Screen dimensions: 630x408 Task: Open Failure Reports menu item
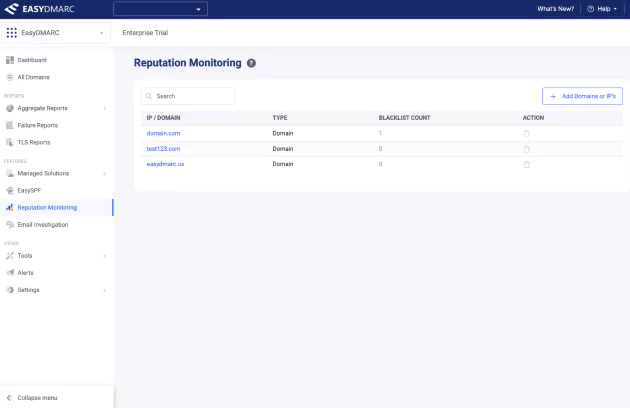click(38, 125)
